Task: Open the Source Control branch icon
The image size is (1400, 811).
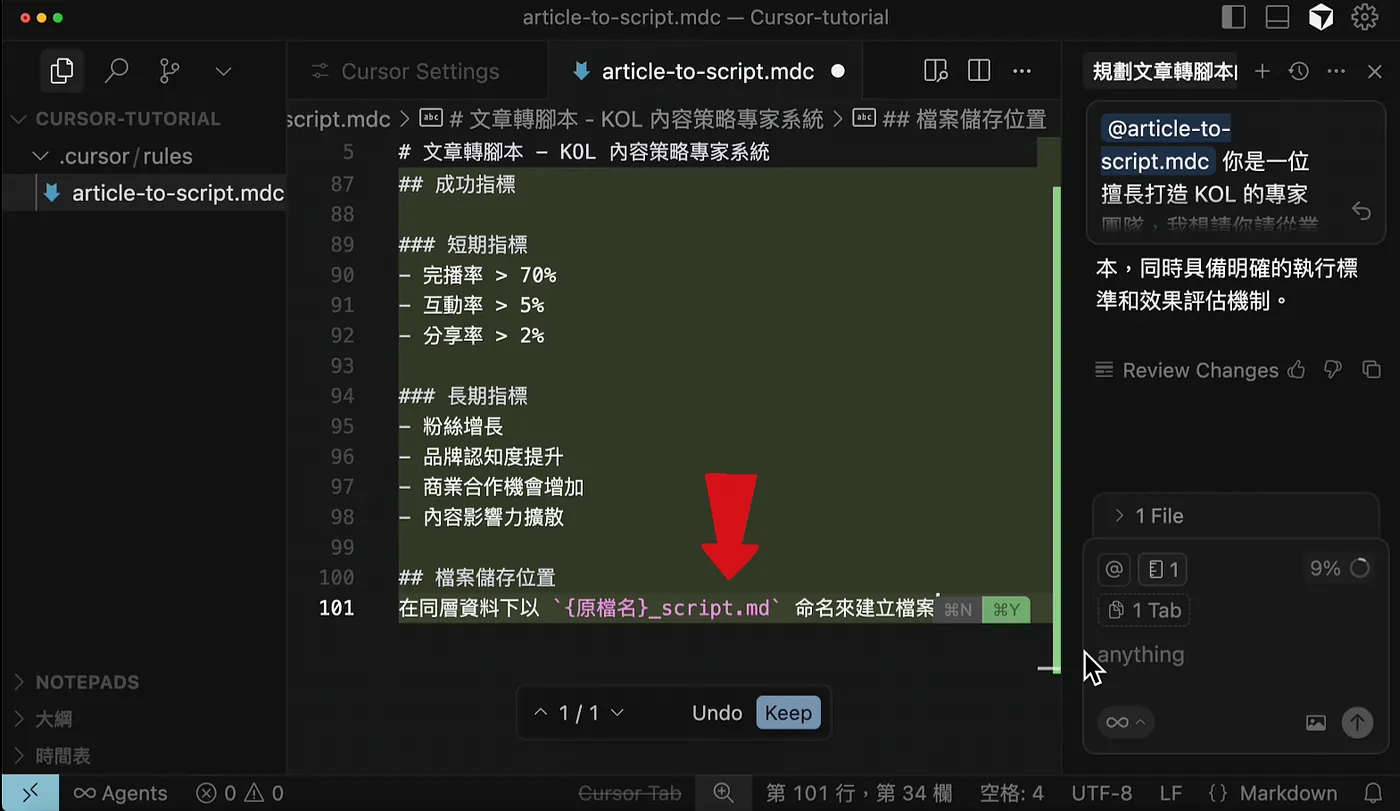Action: tap(170, 71)
